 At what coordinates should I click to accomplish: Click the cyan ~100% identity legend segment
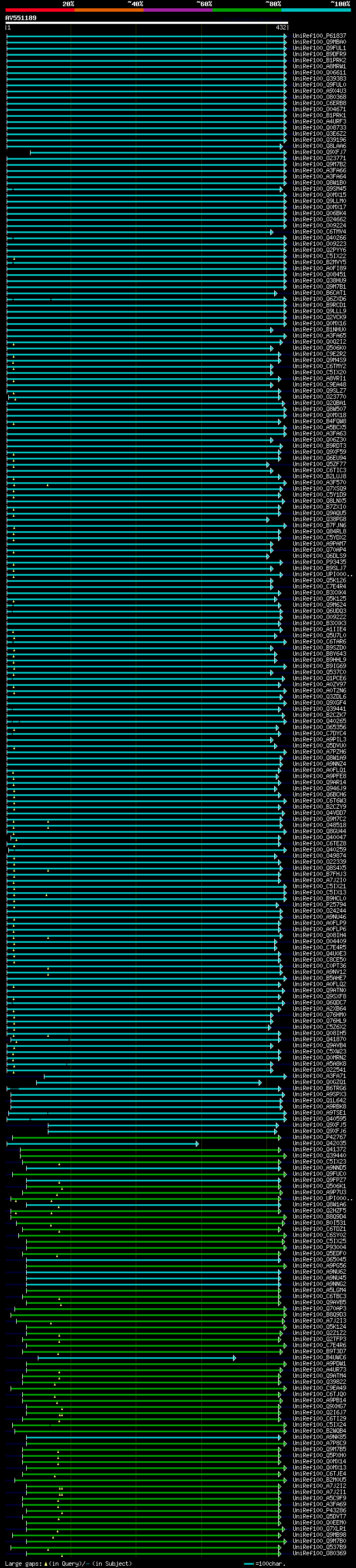pos(316,10)
